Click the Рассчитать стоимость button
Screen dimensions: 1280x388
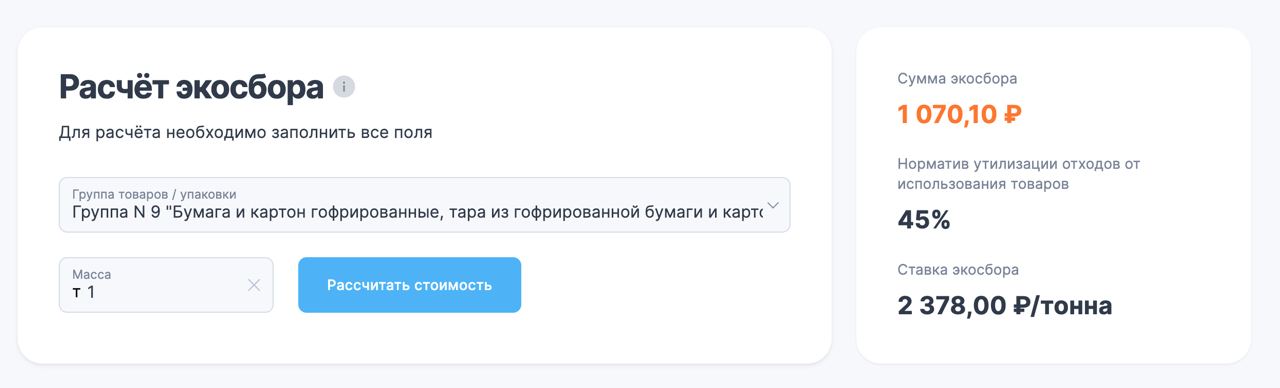tap(409, 285)
